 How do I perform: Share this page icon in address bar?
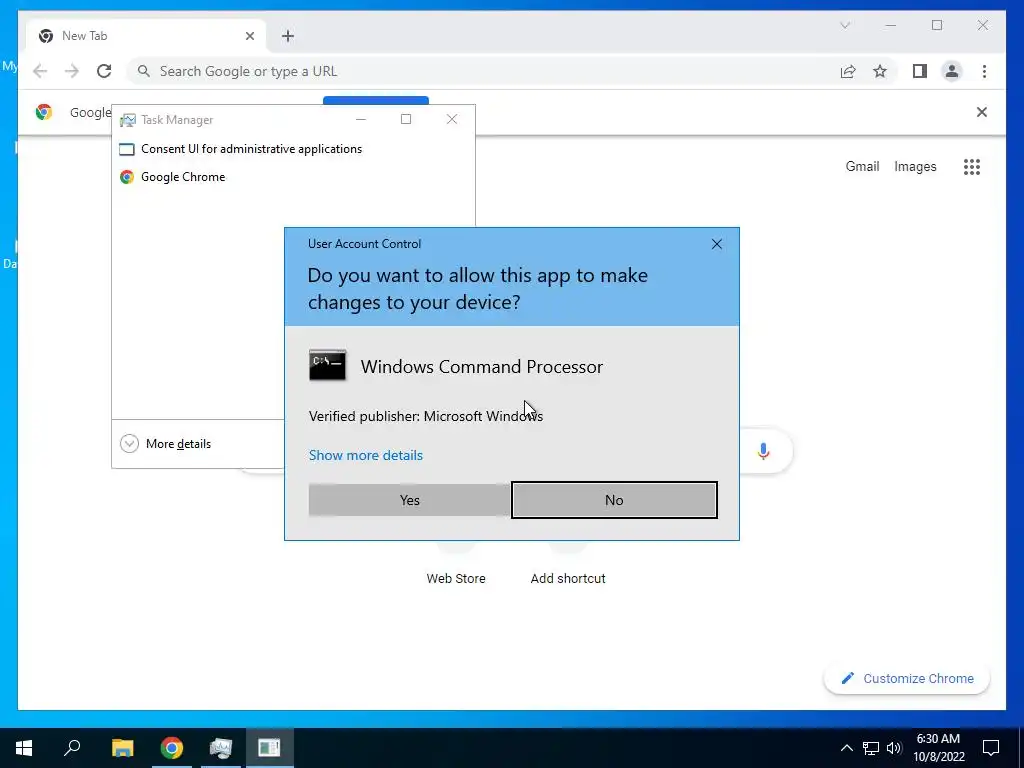click(848, 71)
